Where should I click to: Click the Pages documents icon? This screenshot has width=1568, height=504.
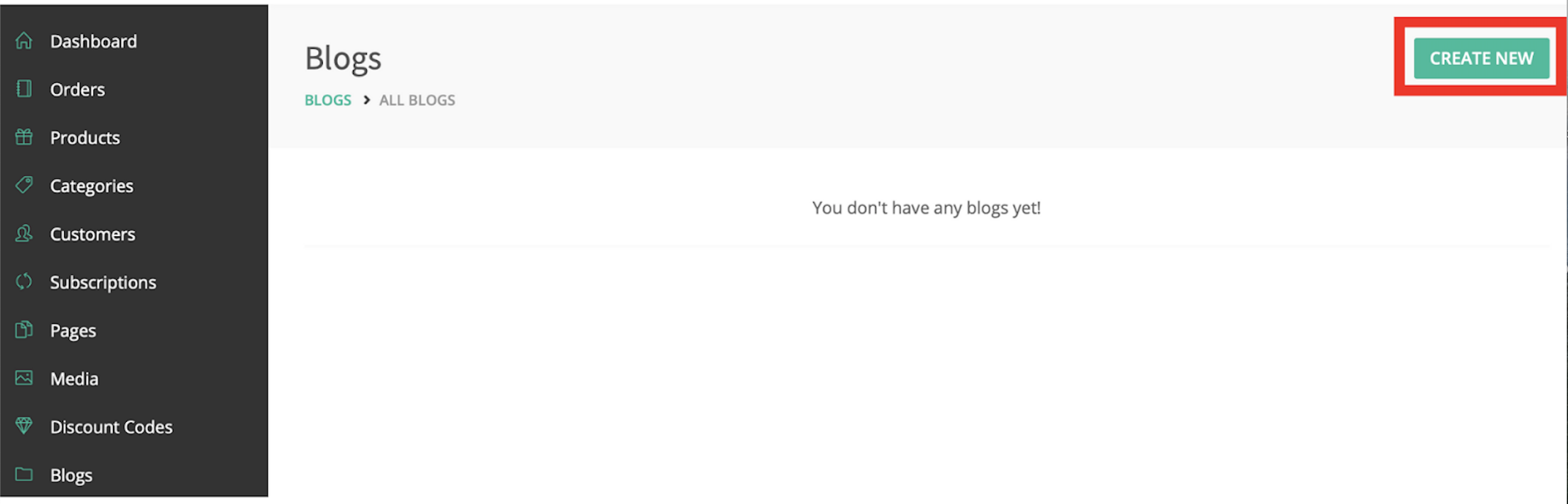[24, 330]
